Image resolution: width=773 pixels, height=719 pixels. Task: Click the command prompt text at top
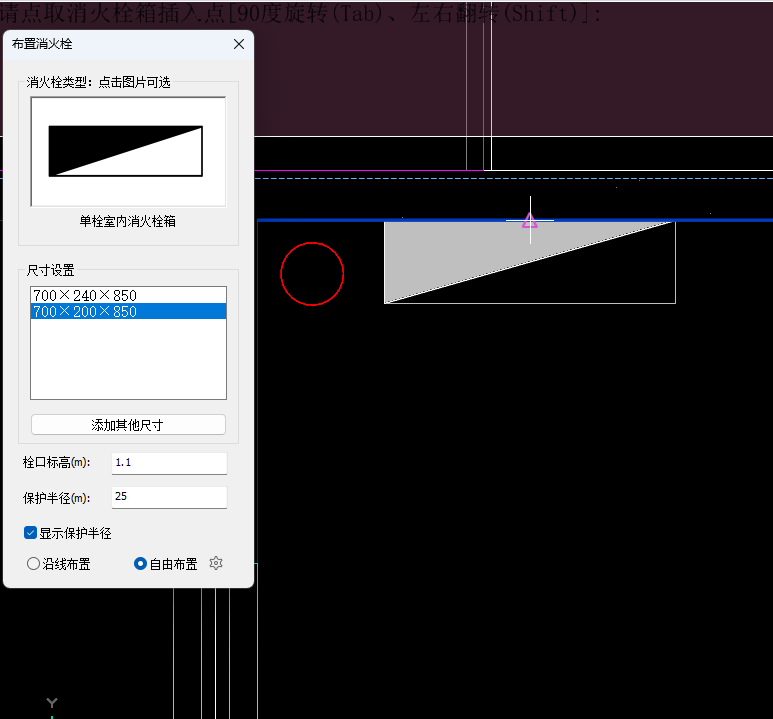(300, 13)
